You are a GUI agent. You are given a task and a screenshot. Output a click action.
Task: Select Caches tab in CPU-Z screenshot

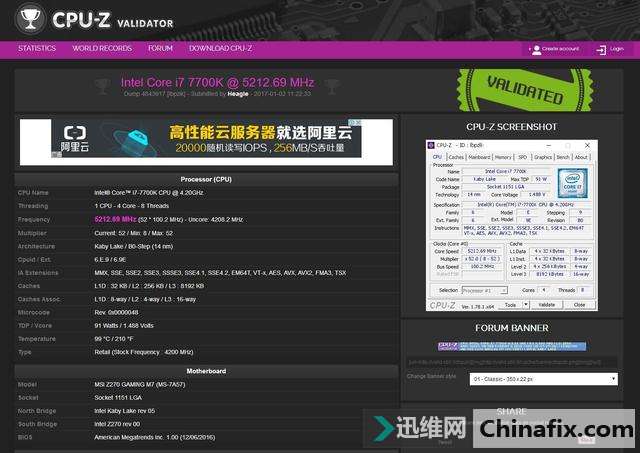[x=456, y=157]
